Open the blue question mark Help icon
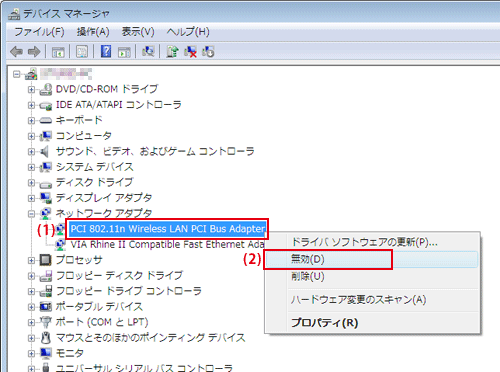Screen dimensions: 500x372 tap(106, 51)
